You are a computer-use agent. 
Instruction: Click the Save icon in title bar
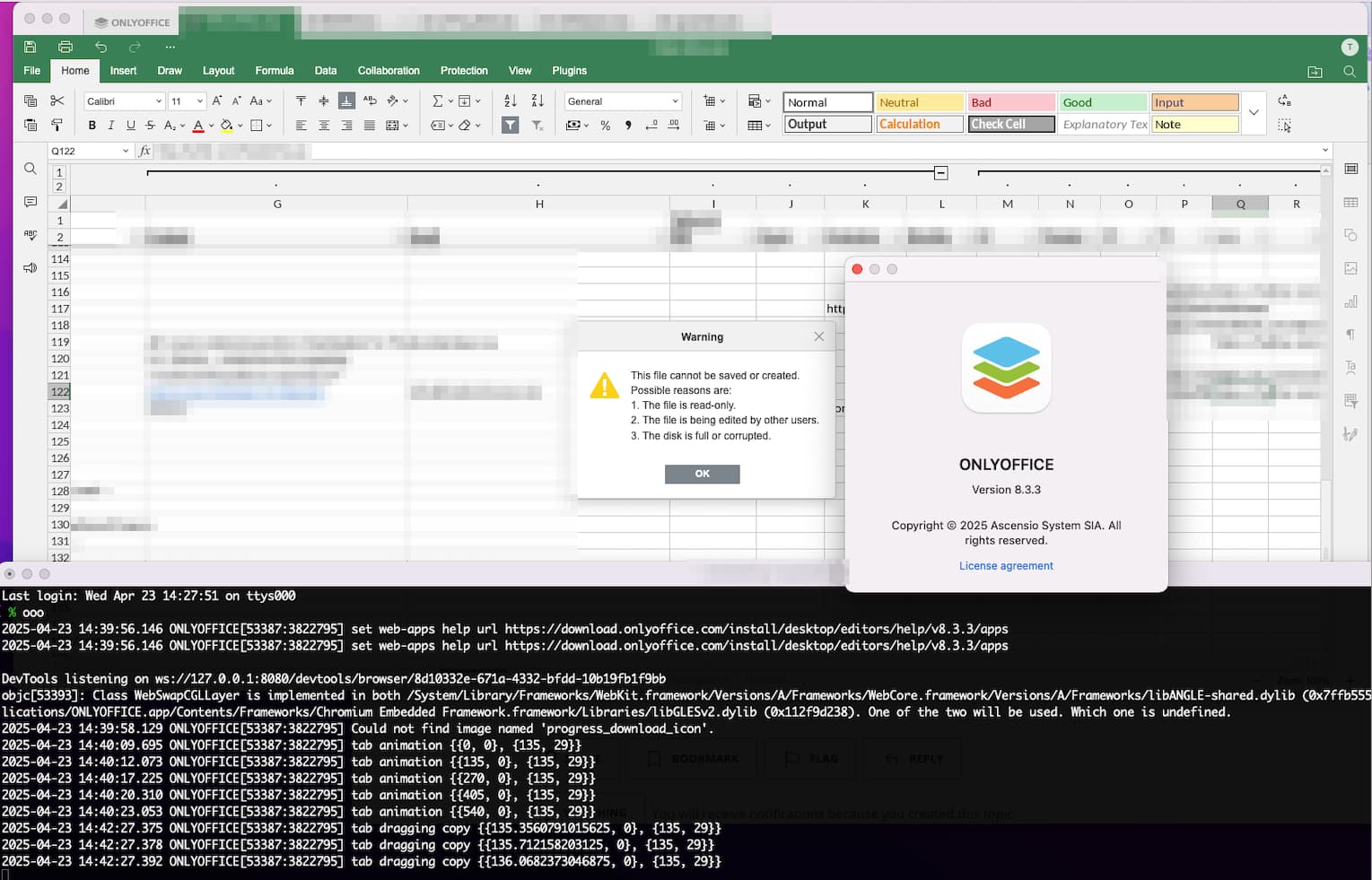point(31,47)
